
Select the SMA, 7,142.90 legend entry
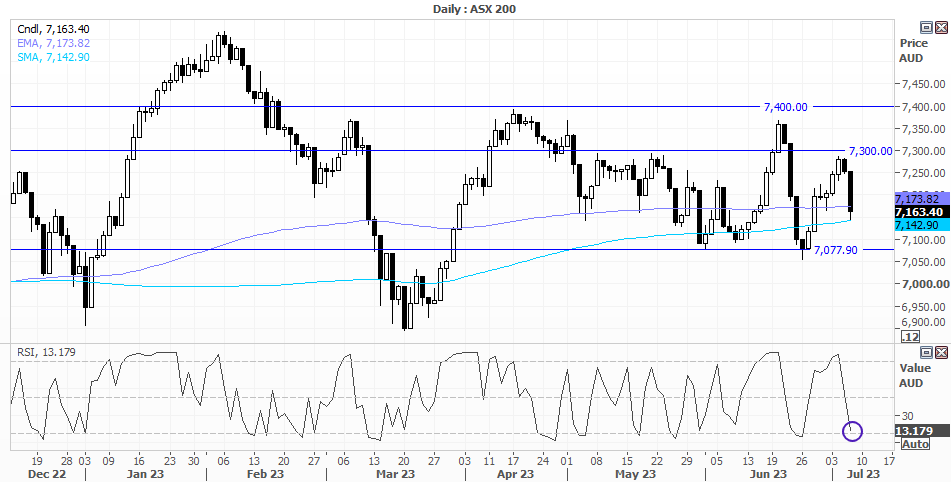click(x=53, y=57)
